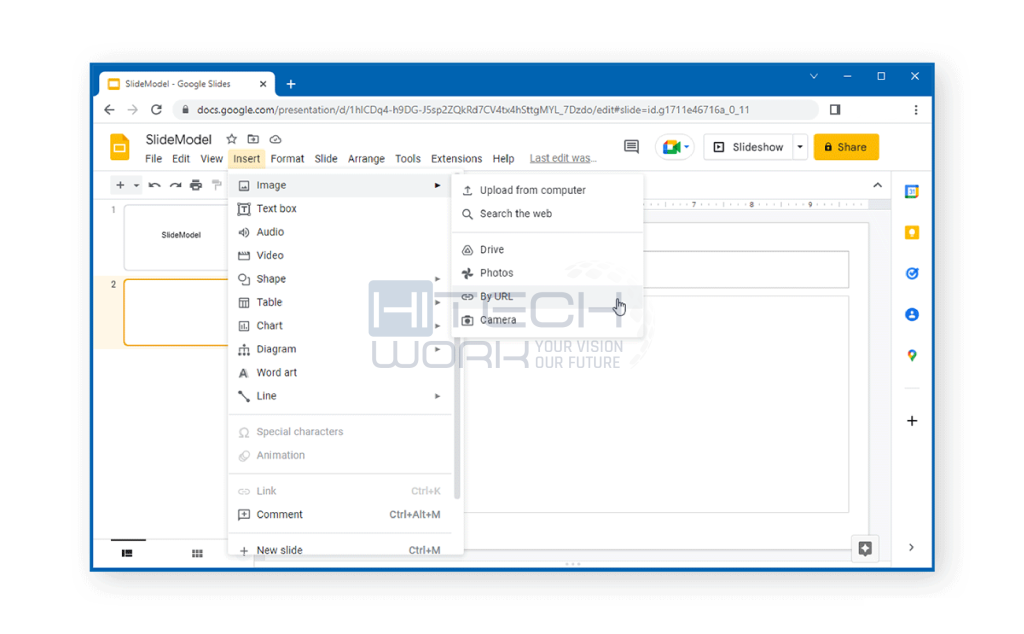Open Last edit was link

click(x=563, y=159)
